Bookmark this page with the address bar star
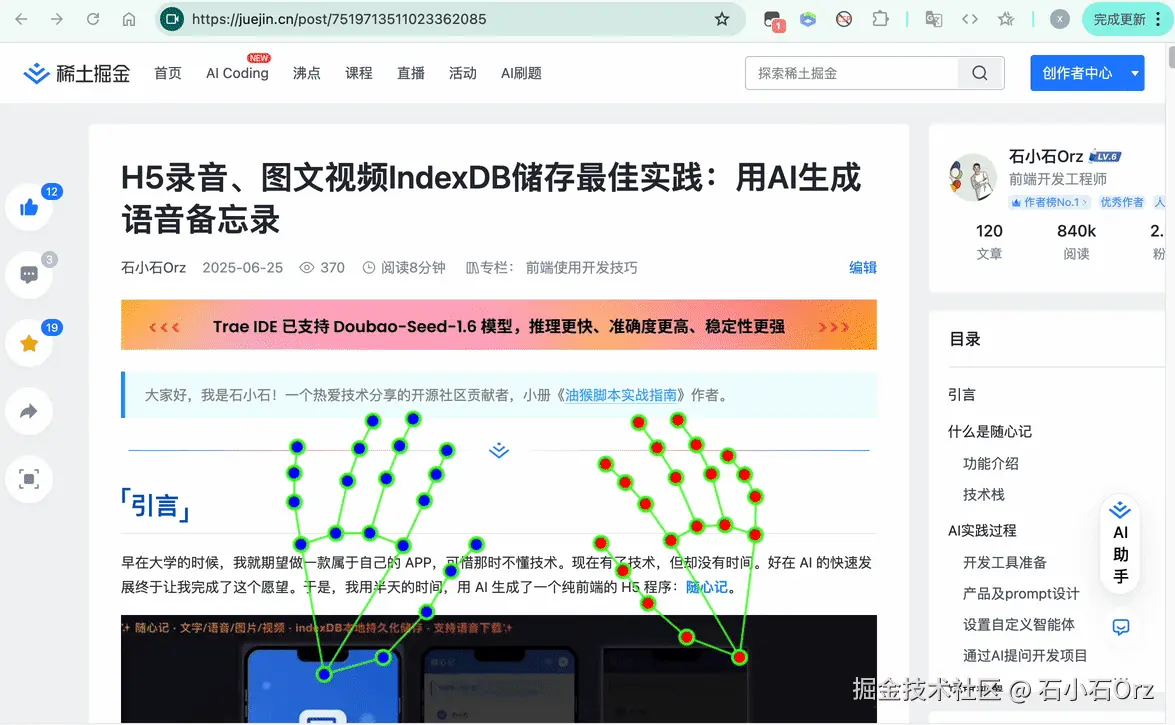Image resolution: width=1175 pixels, height=725 pixels. (722, 19)
